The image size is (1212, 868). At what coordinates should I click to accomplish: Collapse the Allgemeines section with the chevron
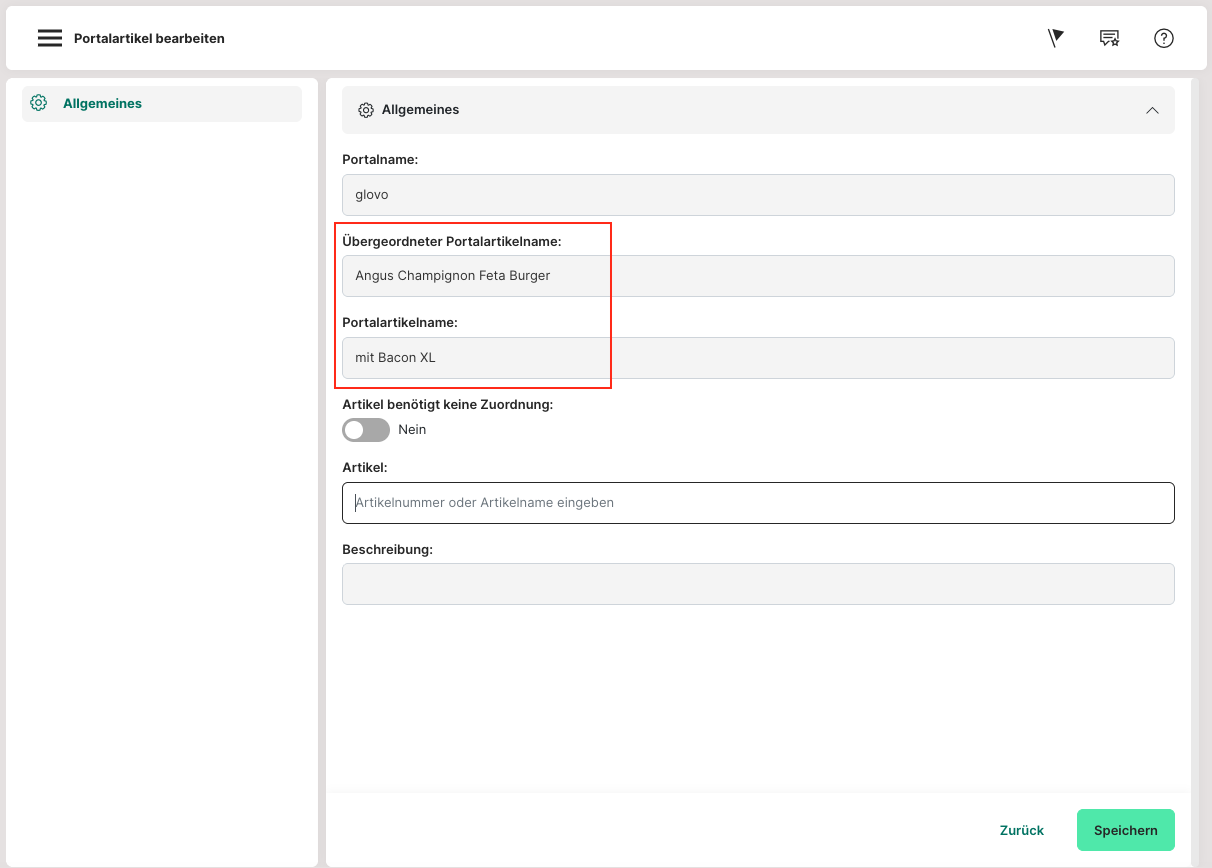tap(1152, 110)
